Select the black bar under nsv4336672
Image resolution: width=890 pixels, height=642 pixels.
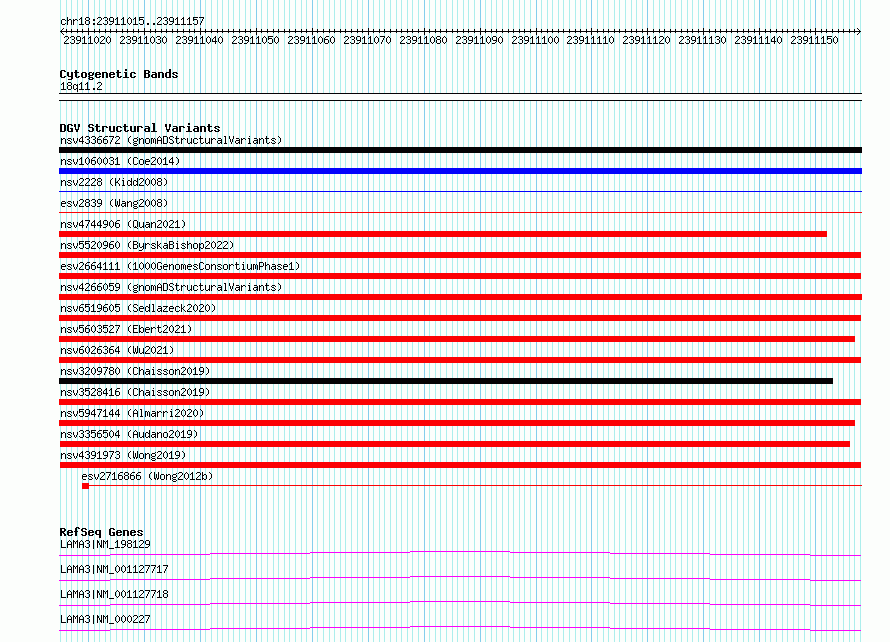click(x=460, y=150)
